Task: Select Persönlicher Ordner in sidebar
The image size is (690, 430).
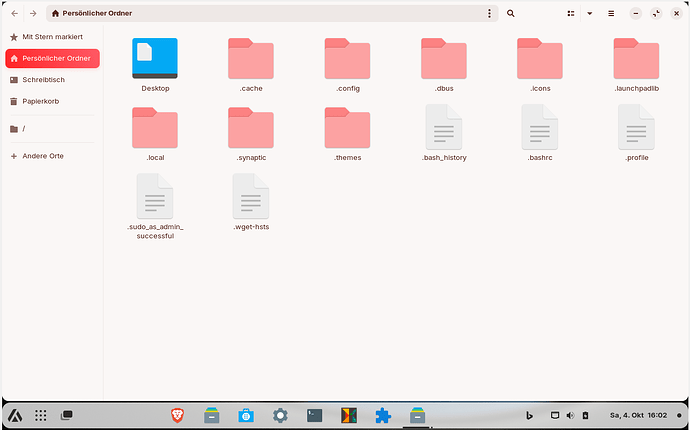Action: click(x=52, y=59)
